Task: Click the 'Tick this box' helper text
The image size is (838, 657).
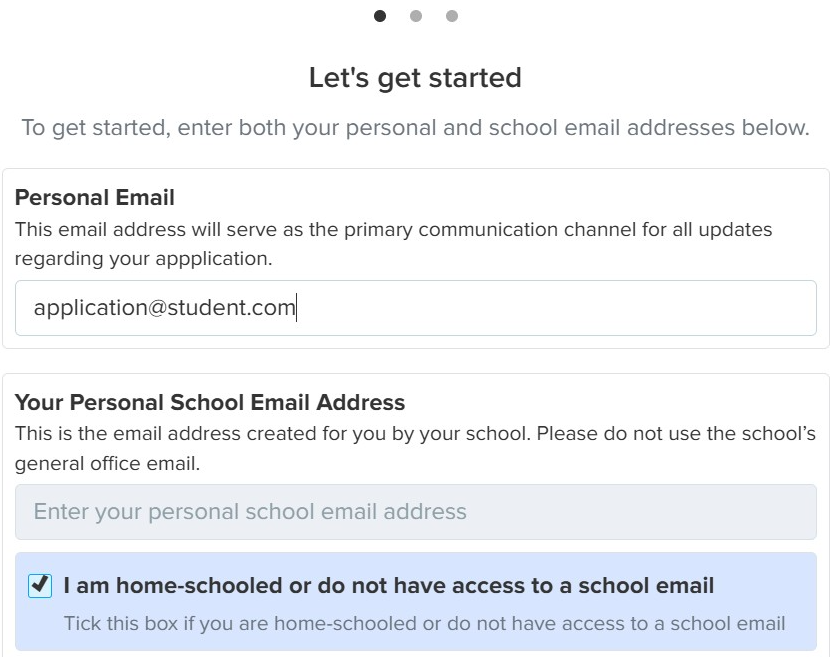Action: 424,624
